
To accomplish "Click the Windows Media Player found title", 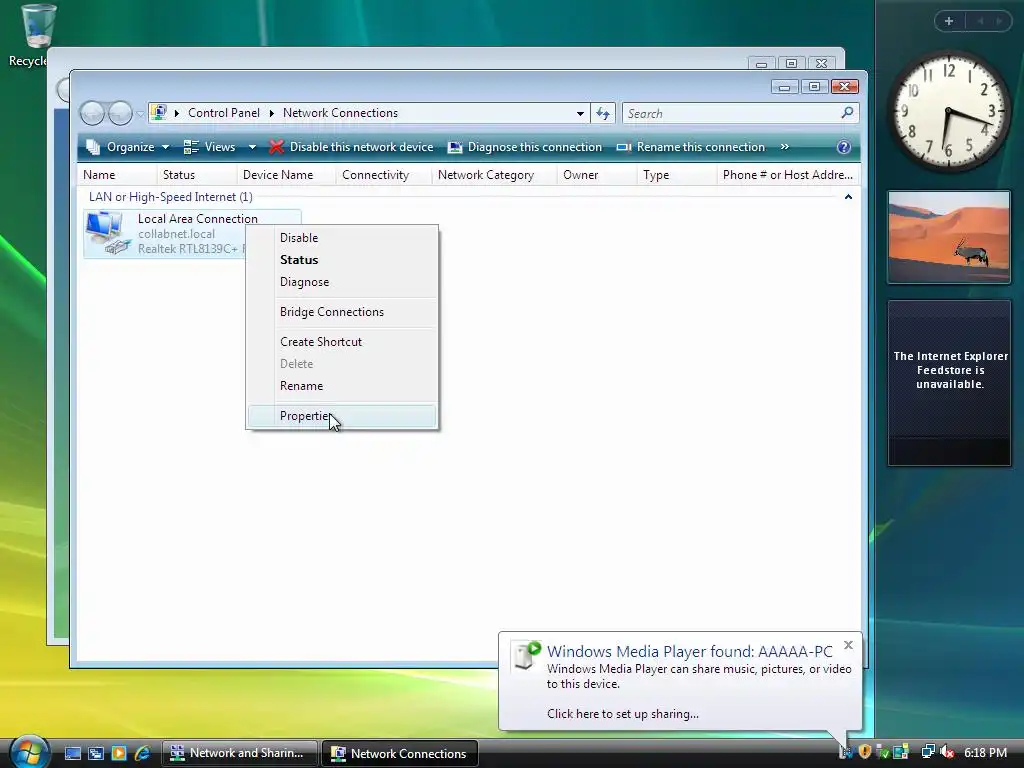I will coord(690,651).
